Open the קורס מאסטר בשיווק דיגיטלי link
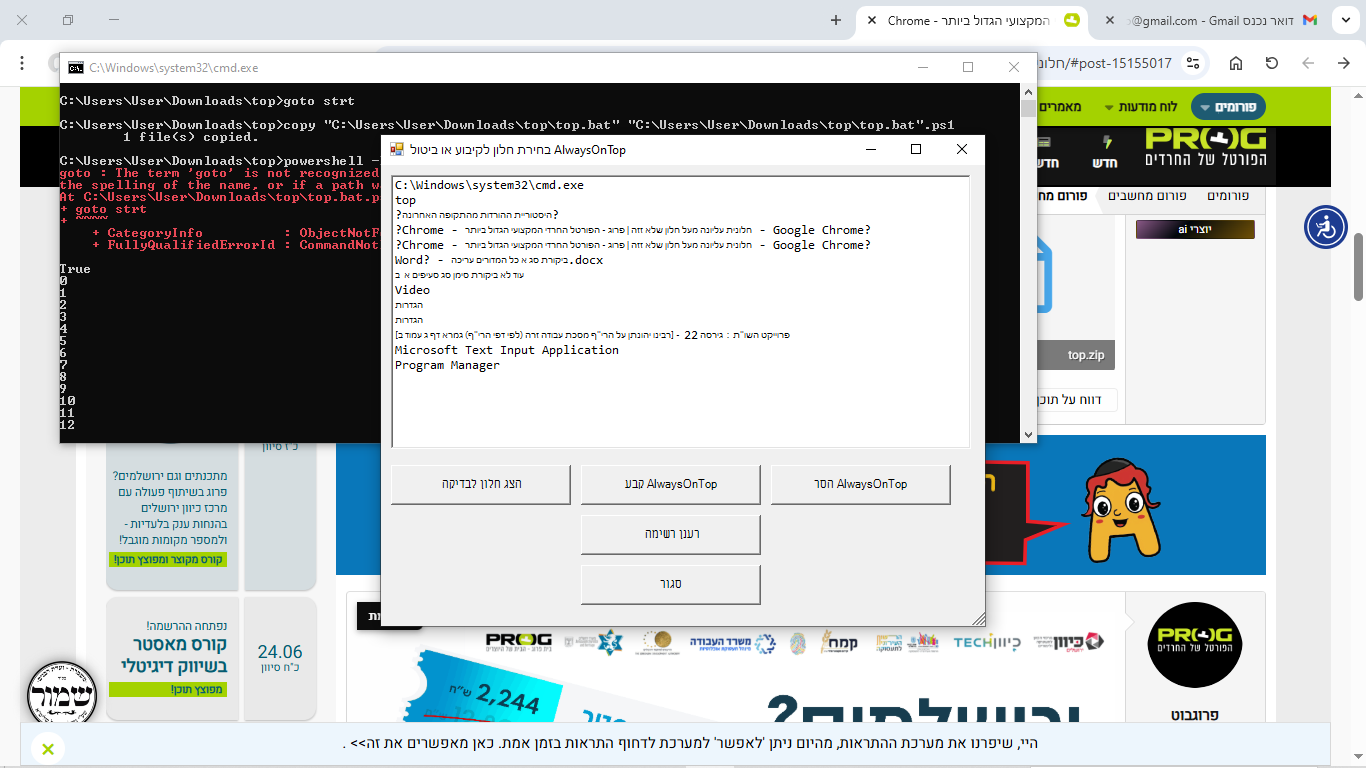Image resolution: width=1366 pixels, height=768 pixels. [174, 655]
